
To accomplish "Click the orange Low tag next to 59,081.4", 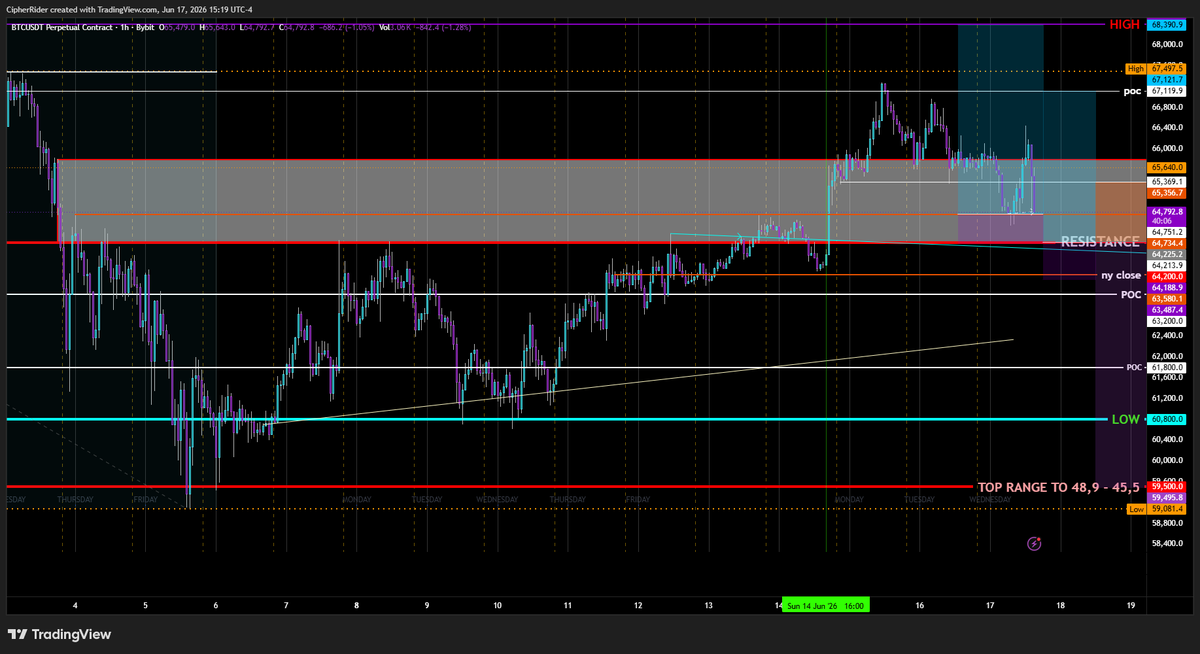I will 1136,509.
